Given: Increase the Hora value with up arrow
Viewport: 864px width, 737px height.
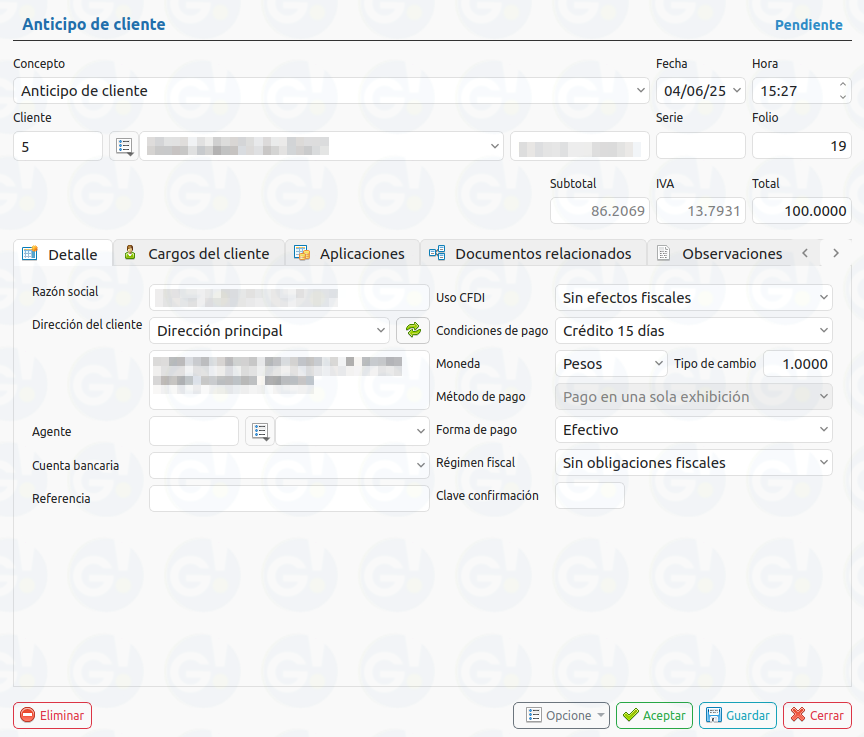Looking at the screenshot, I should tap(843, 84).
